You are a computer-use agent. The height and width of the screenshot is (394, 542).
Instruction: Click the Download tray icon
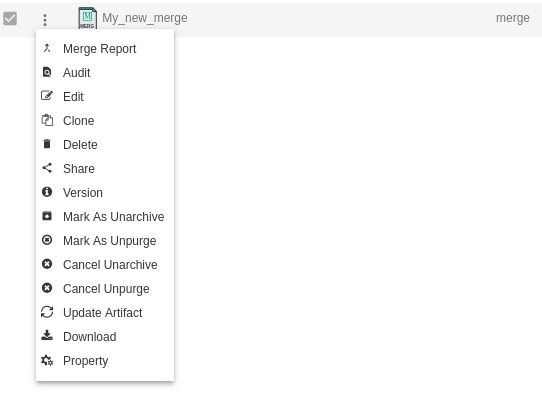(47, 336)
